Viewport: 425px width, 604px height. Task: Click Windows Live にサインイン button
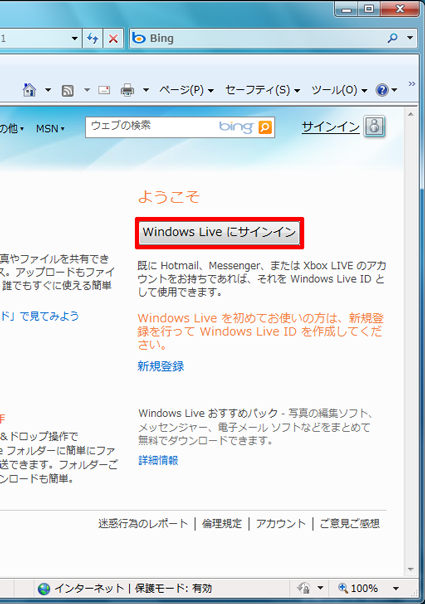pyautogui.click(x=219, y=232)
